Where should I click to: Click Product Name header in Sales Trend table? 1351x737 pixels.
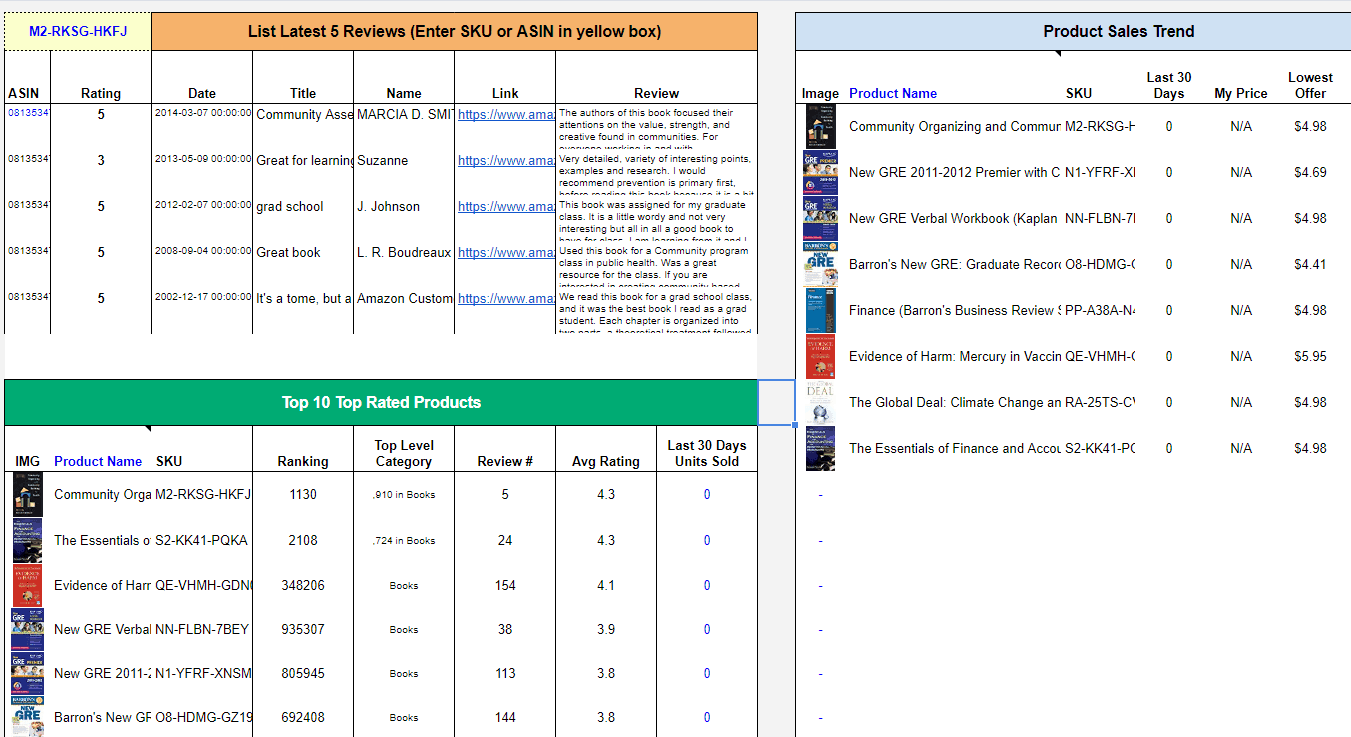coord(893,93)
